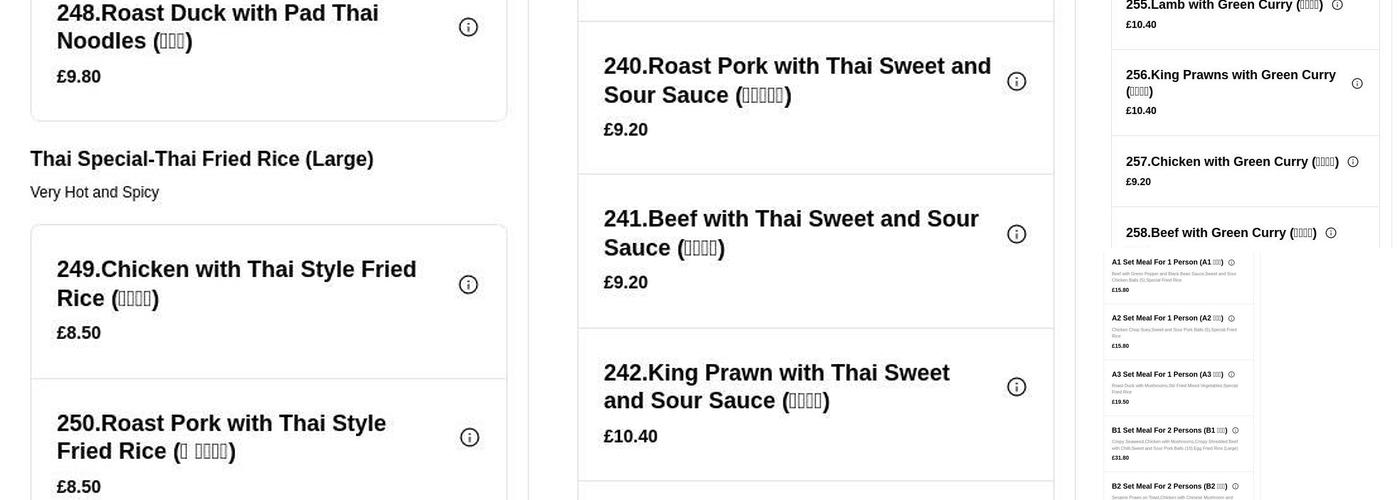This screenshot has height=500, width=1400.
Task: Select 249 Chicken with Thai Style Fried Rice
Action: coord(236,284)
